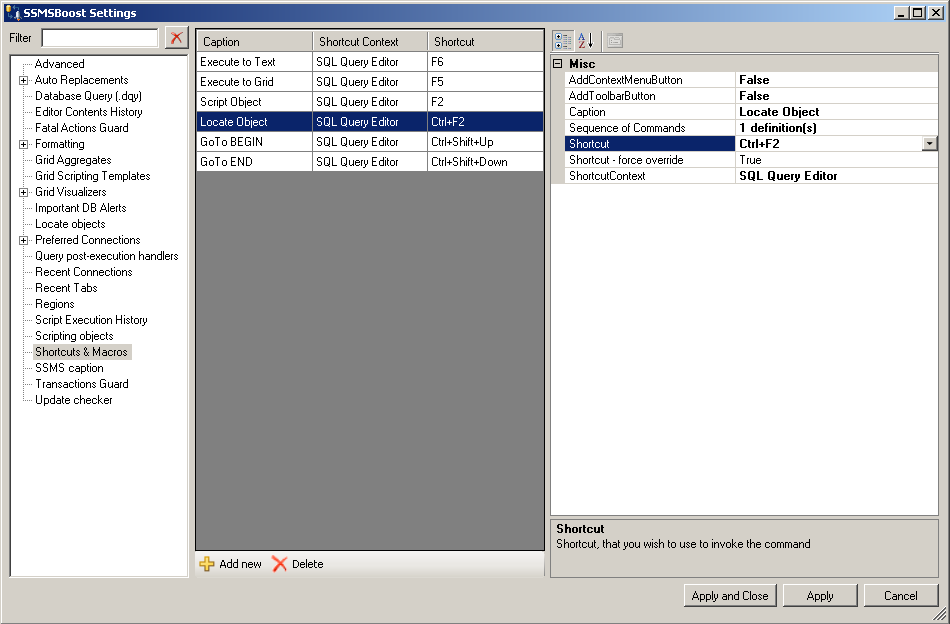Select Grid Aggregates item

pyautogui.click(x=73, y=160)
